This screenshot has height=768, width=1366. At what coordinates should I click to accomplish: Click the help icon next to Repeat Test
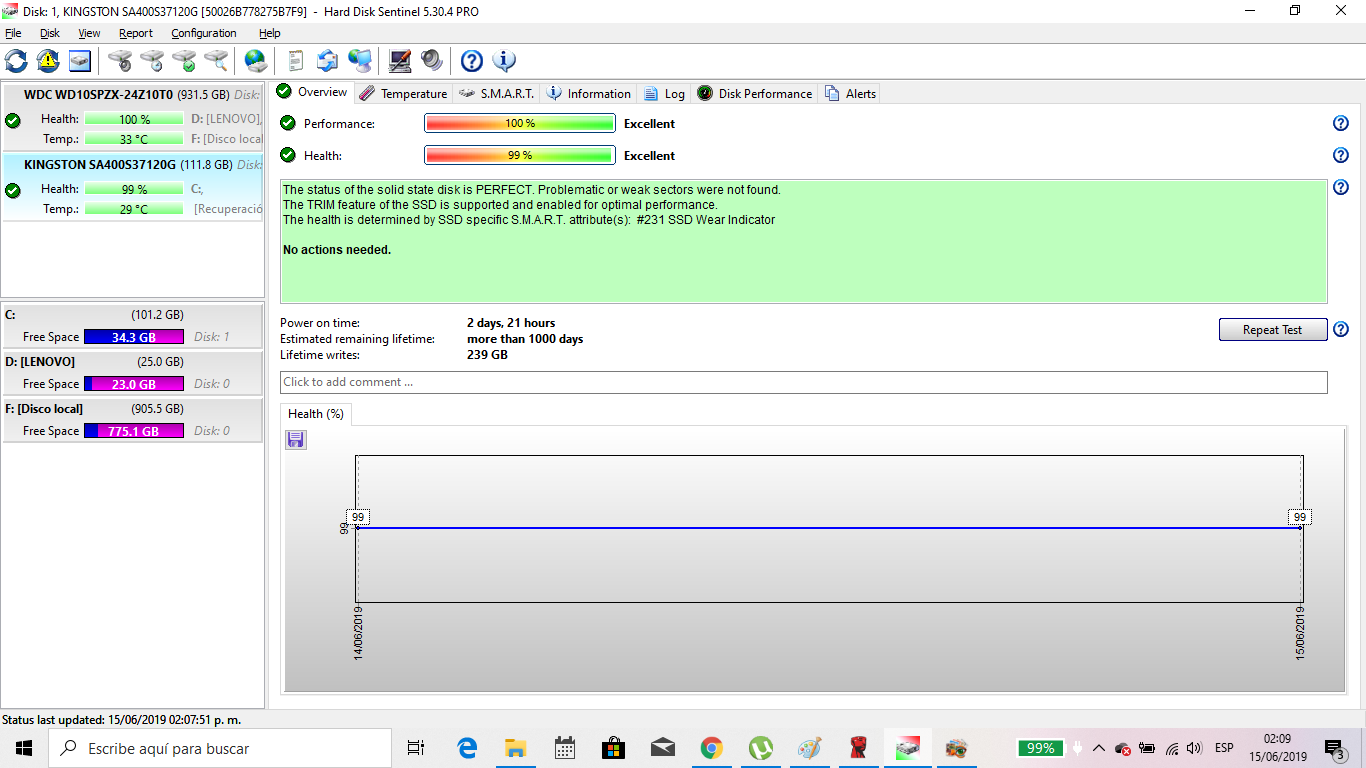click(1341, 330)
